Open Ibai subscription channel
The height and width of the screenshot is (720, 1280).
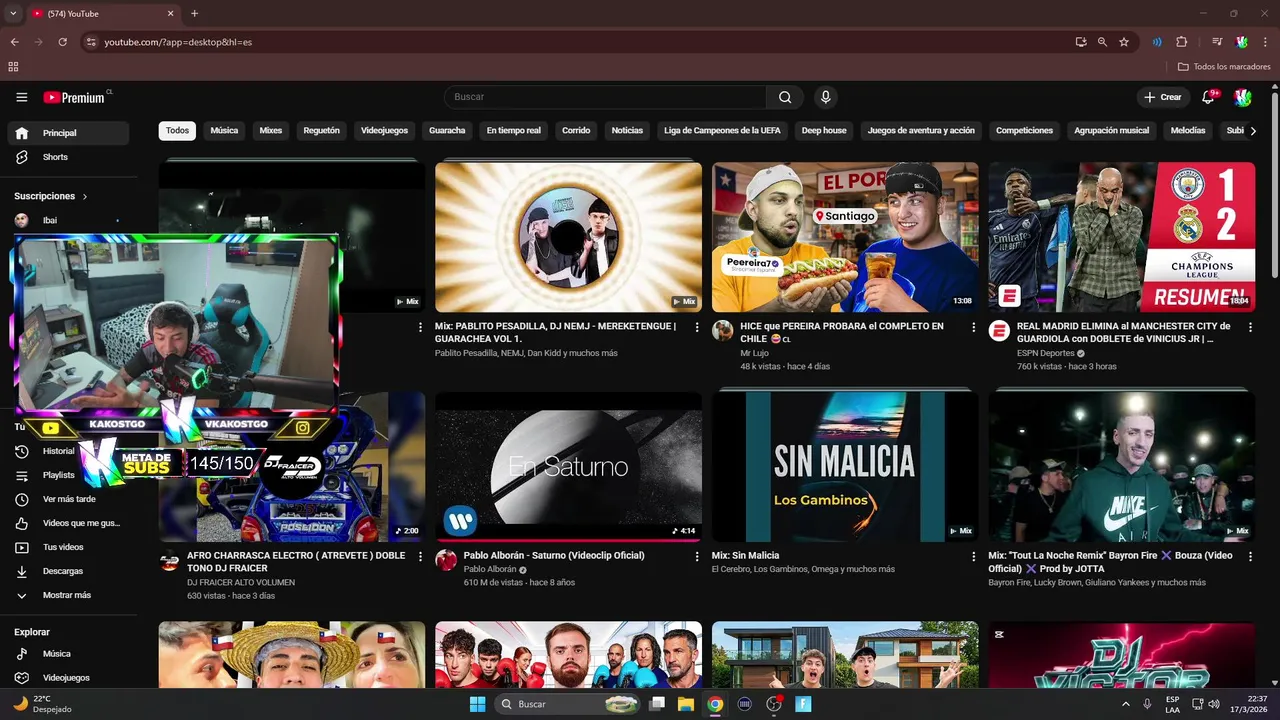coord(68,221)
